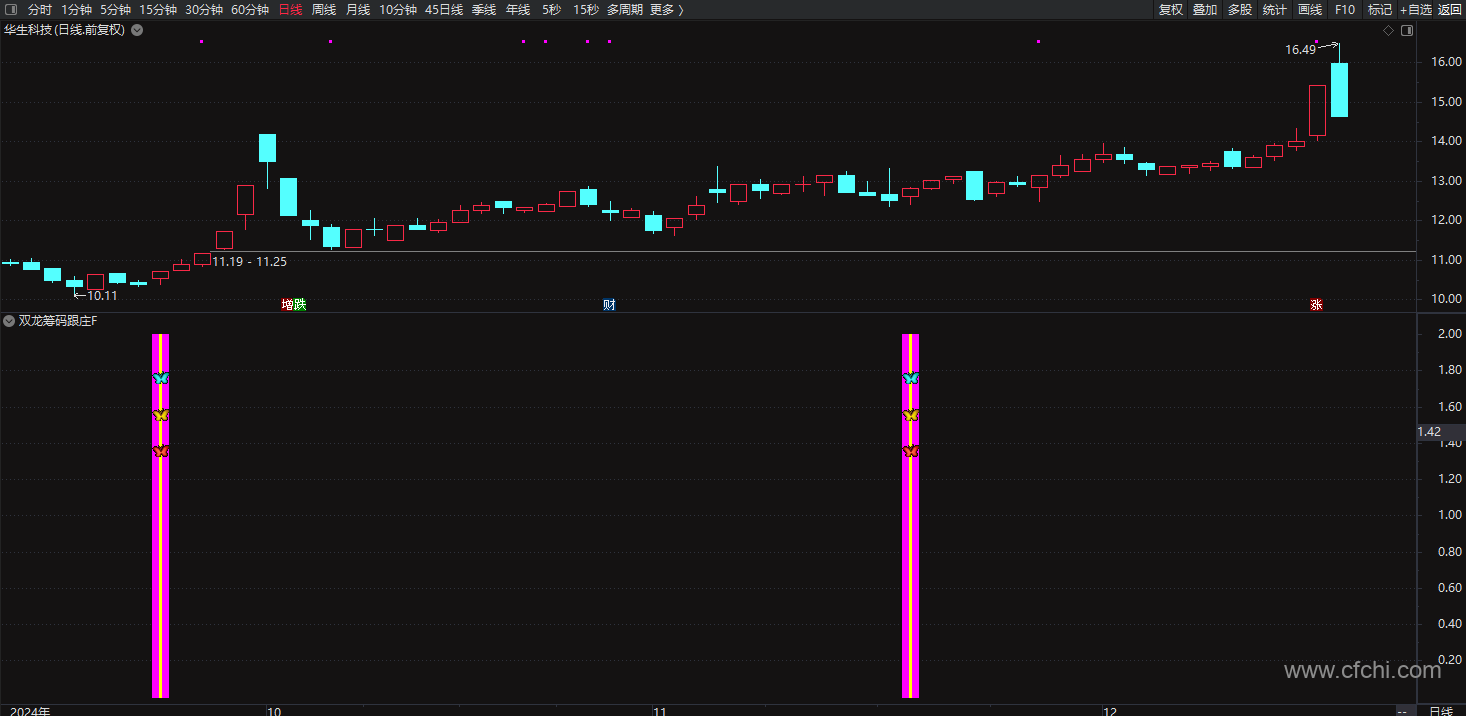Expand the 双龙筹码跟庄F indicator dropdown

tap(9, 321)
